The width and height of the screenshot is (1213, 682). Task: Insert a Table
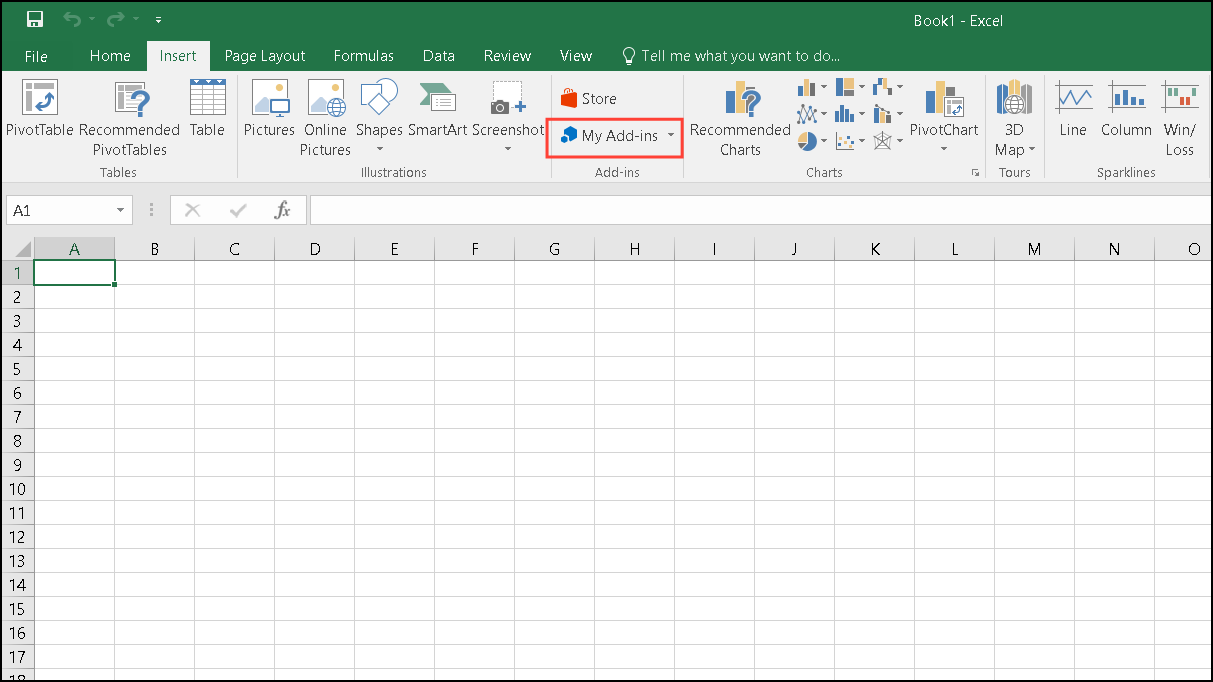(207, 108)
